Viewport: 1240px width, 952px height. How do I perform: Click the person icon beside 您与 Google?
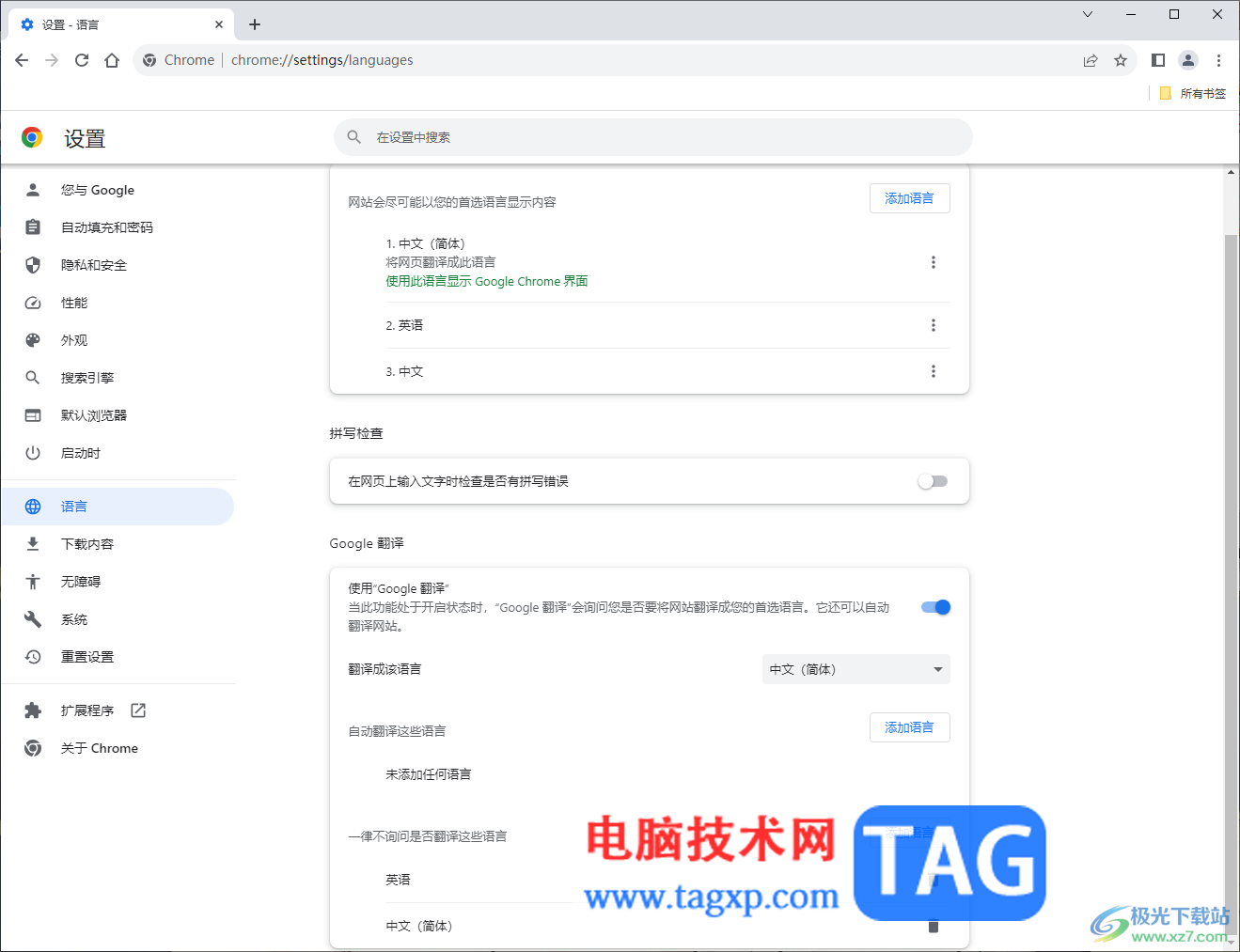pyautogui.click(x=33, y=190)
